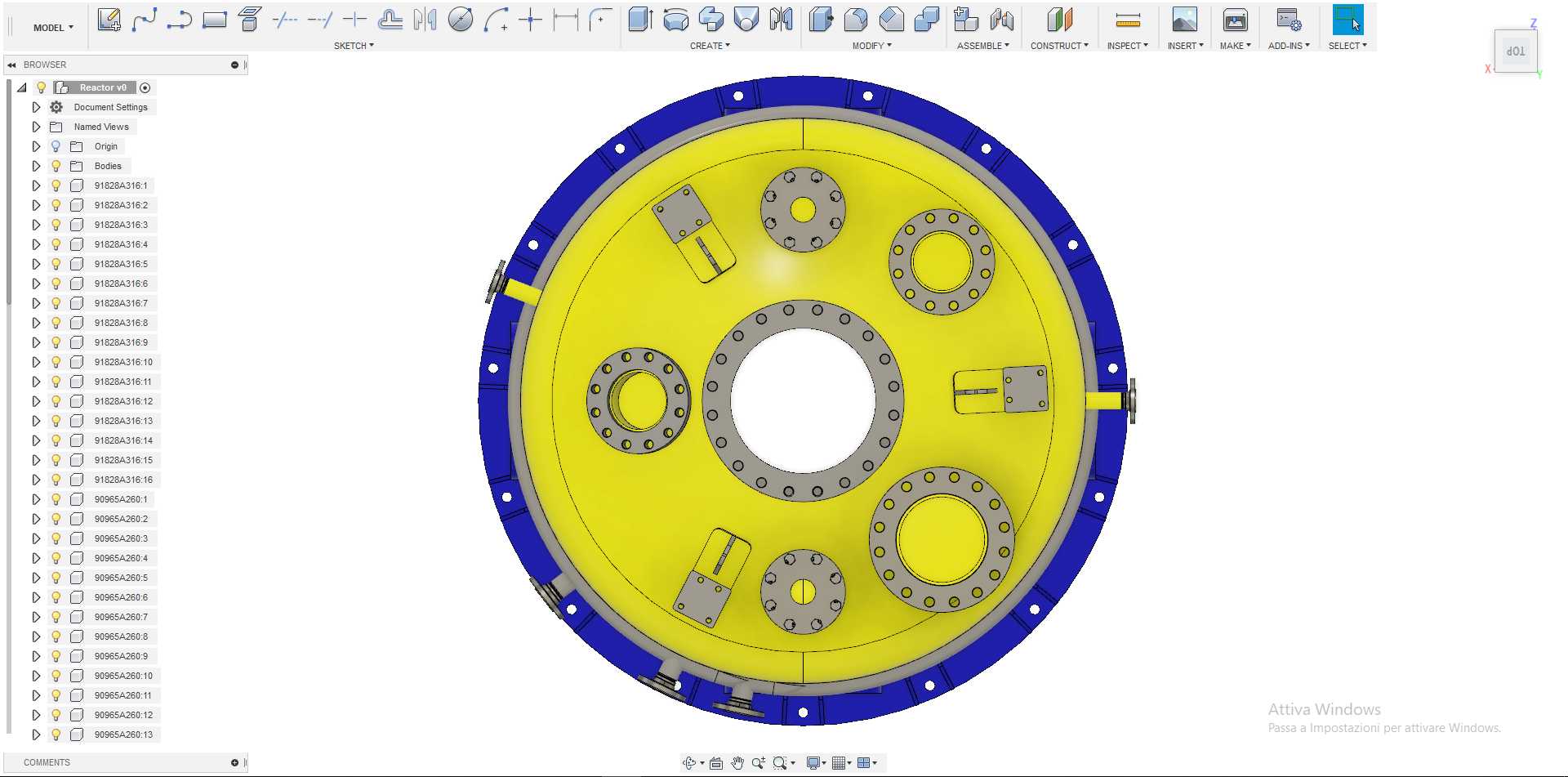Open the MODEL workspace dropdown

click(x=53, y=28)
